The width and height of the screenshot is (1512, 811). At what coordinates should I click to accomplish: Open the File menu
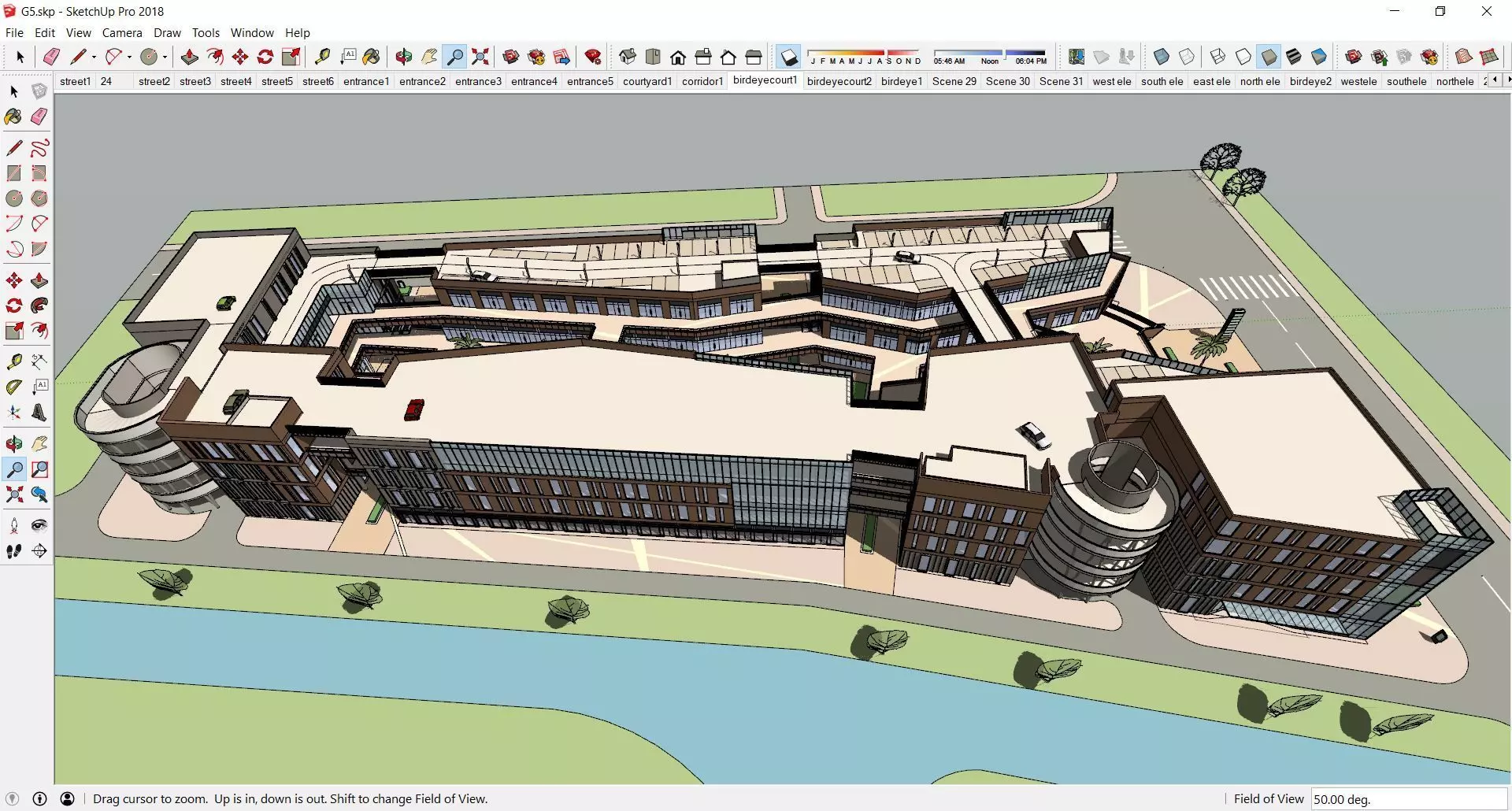tap(14, 33)
